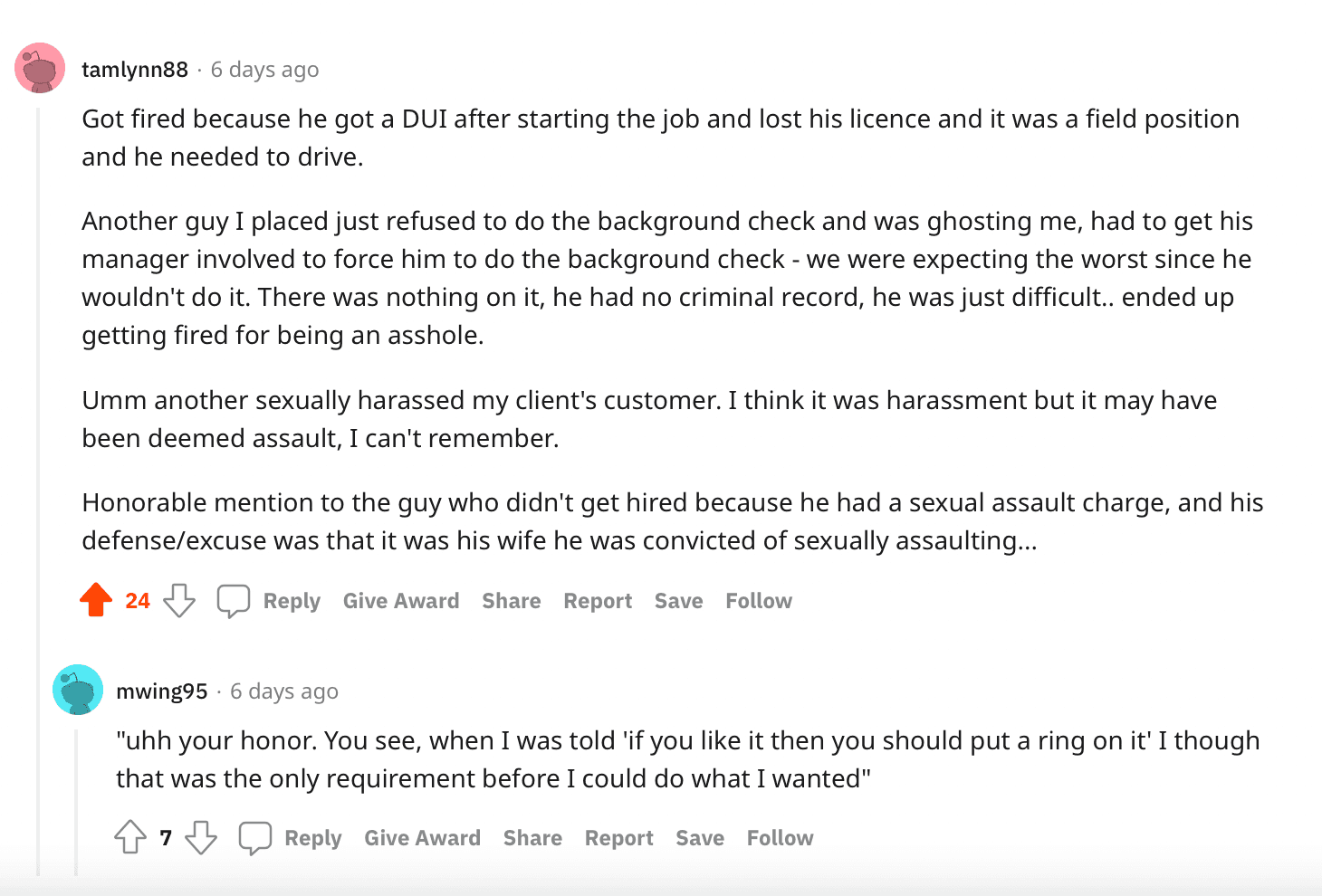The image size is (1322, 896).
Task: Click speech bubble icon under tamlynn88's comment
Action: pyautogui.click(x=233, y=600)
